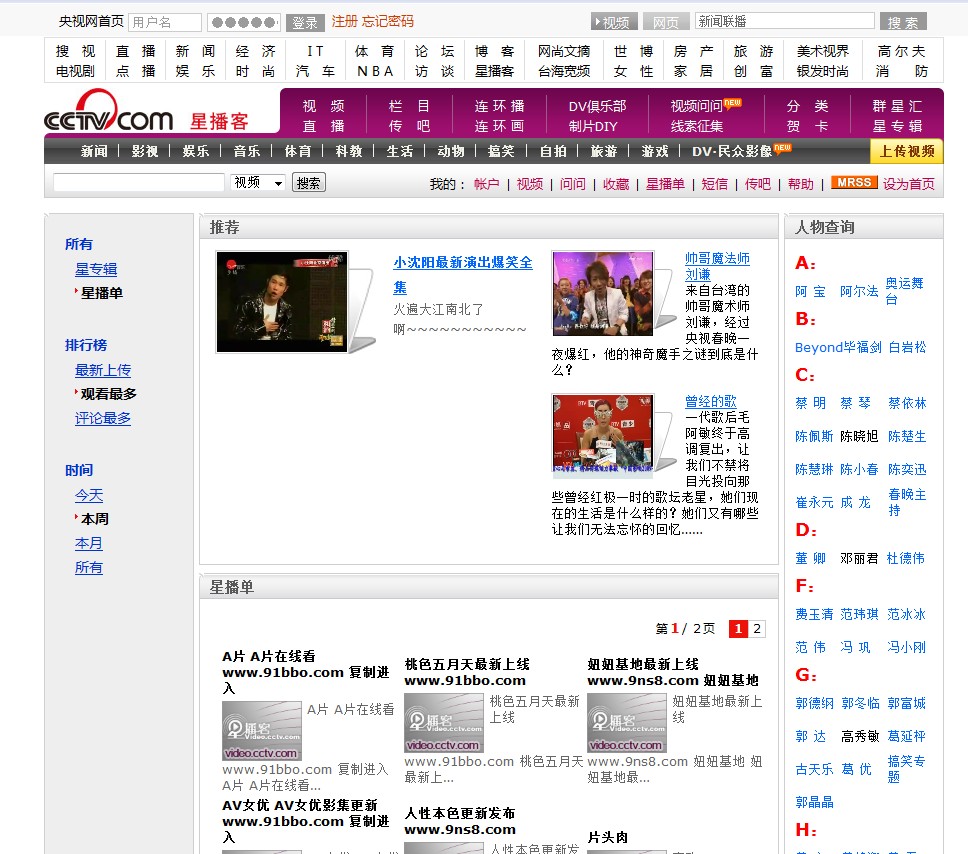Viewport: 968px width, 854px height.
Task: Open DV俱乐部 in purple header
Action: pyautogui.click(x=597, y=106)
